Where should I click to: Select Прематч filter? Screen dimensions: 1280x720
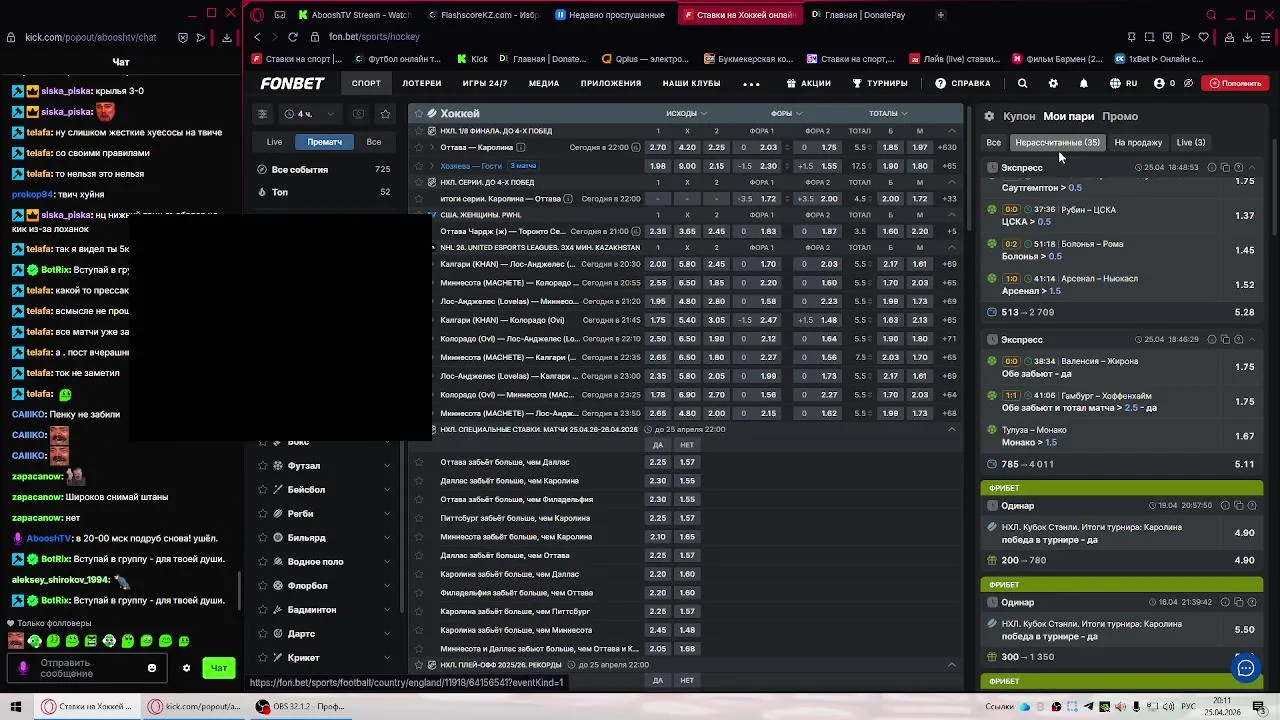tap(325, 142)
